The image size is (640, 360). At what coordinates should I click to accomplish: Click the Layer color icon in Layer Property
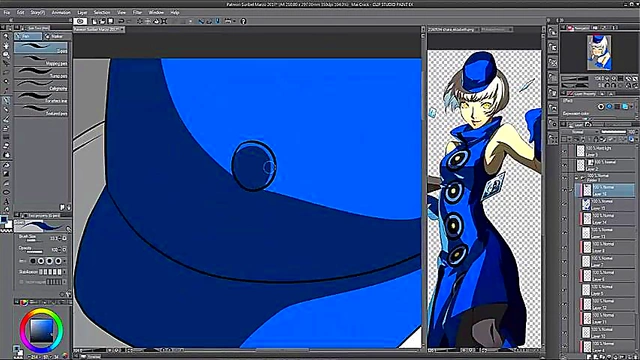click(x=625, y=107)
